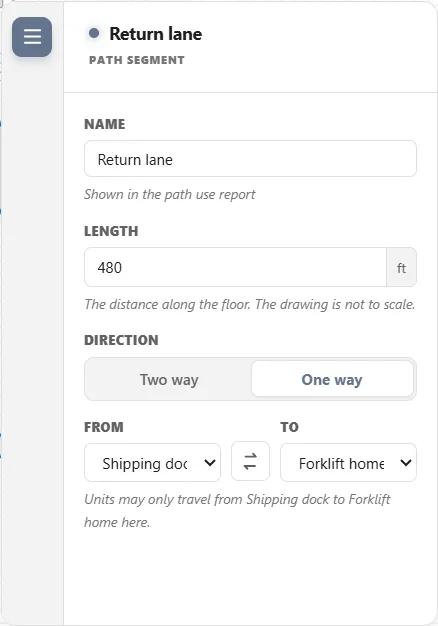438x626 pixels.
Task: Click the LENGTH field label
Action: (111, 231)
